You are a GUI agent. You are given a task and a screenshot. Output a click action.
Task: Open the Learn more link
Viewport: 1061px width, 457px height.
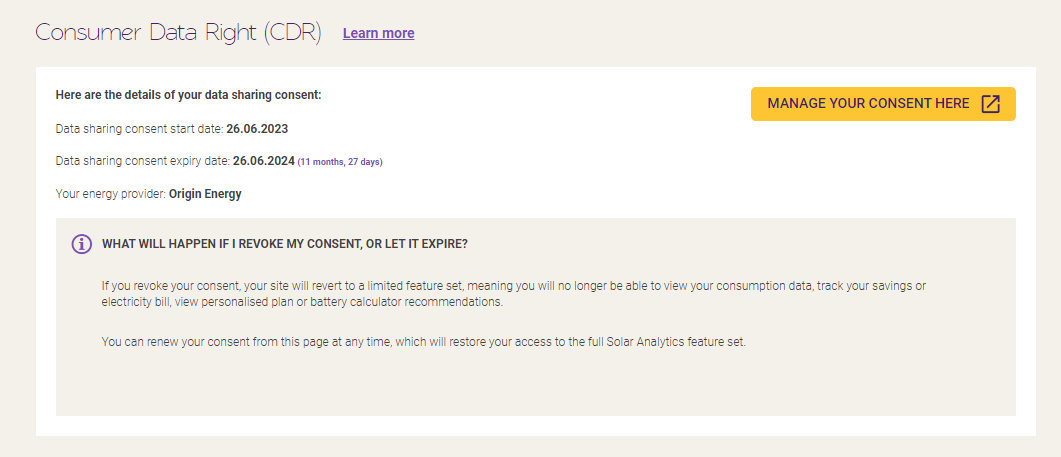tap(378, 33)
